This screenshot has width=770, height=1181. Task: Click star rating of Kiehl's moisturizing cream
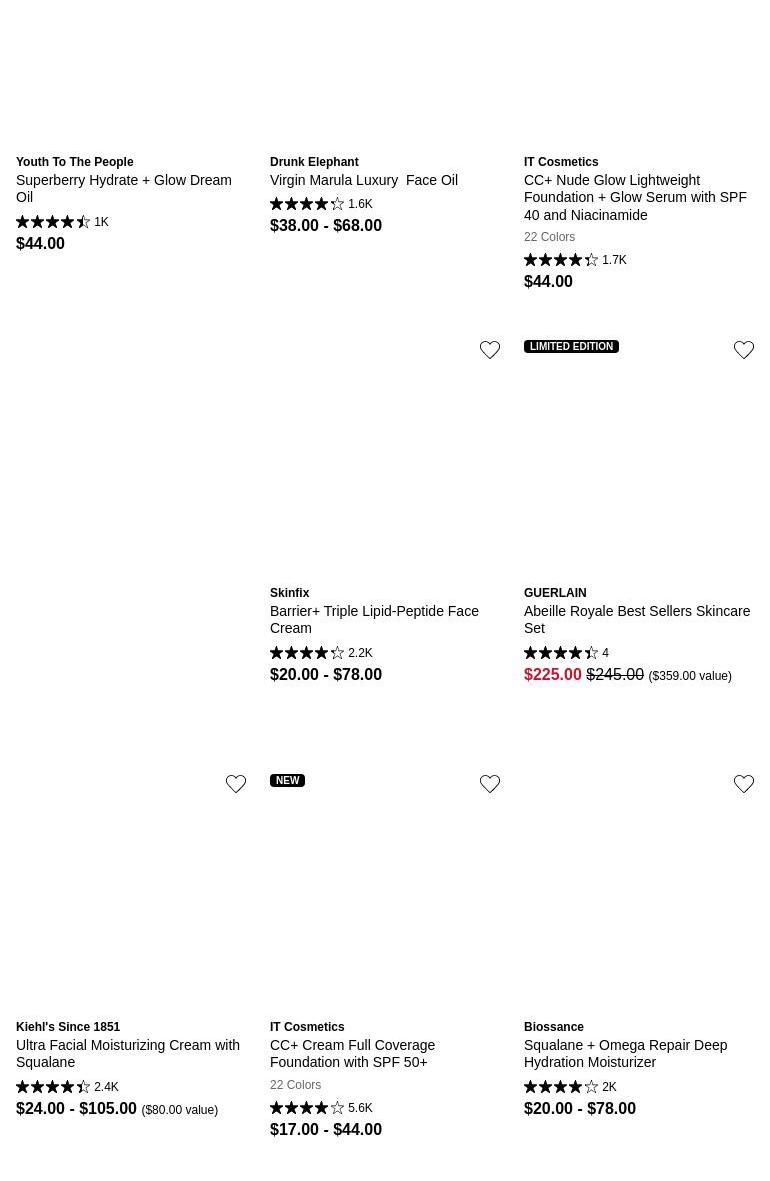tap(53, 1087)
